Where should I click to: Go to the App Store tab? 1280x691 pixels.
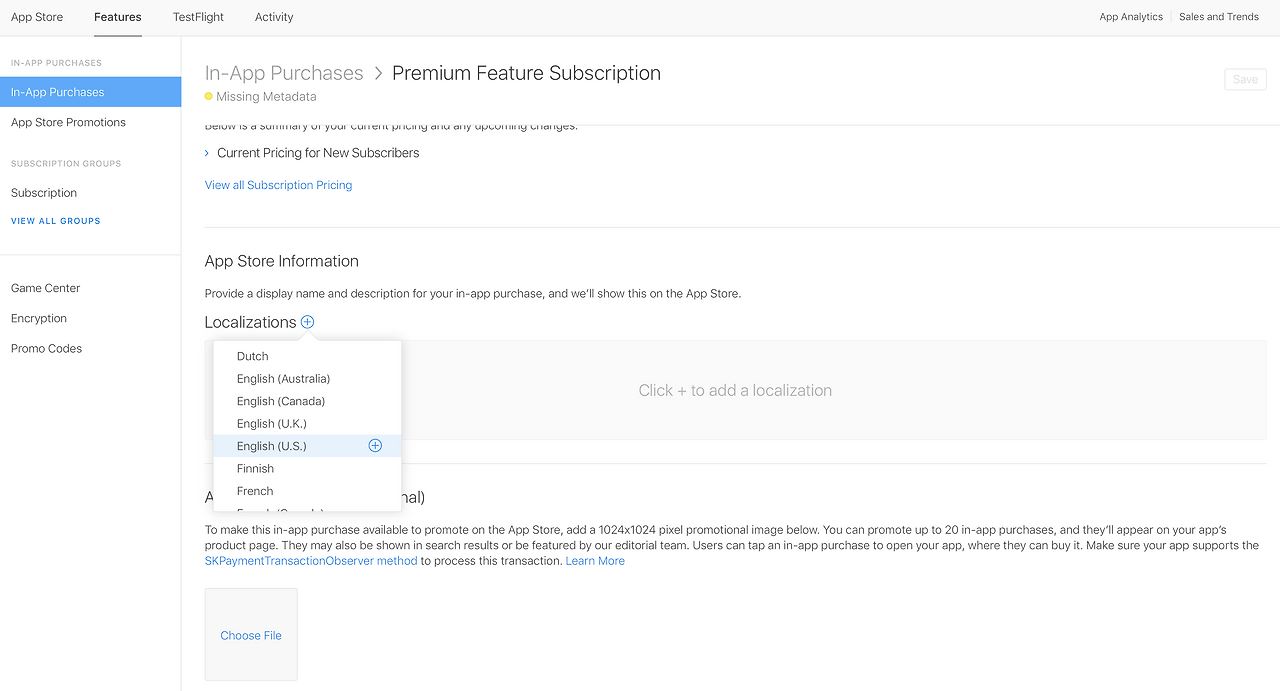(x=37, y=17)
